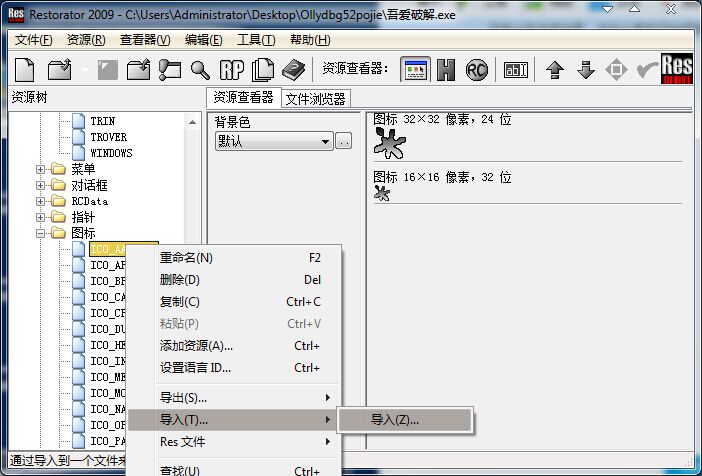Image resolution: width=702 pixels, height=476 pixels.
Task: Select the WINDOWS tree item
Action: click(111, 153)
